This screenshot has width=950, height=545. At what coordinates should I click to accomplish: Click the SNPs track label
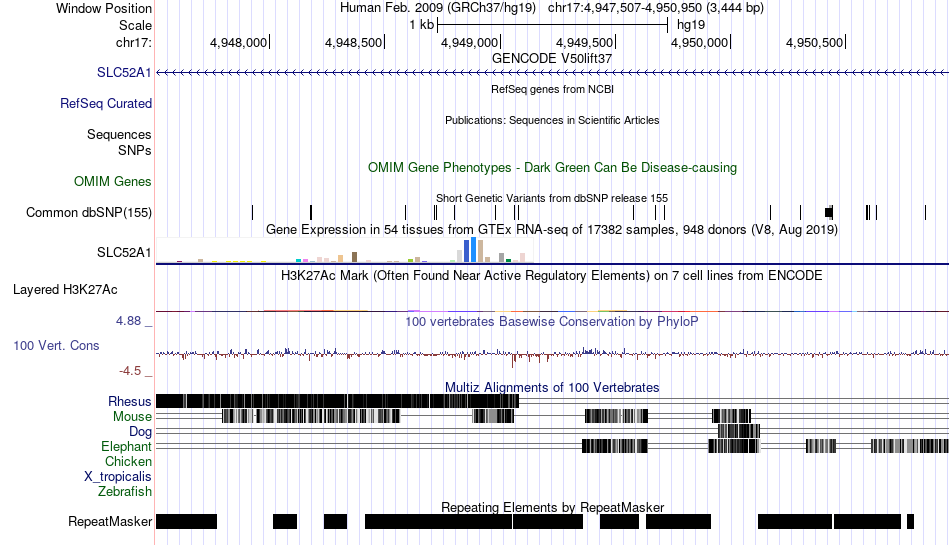(x=135, y=150)
